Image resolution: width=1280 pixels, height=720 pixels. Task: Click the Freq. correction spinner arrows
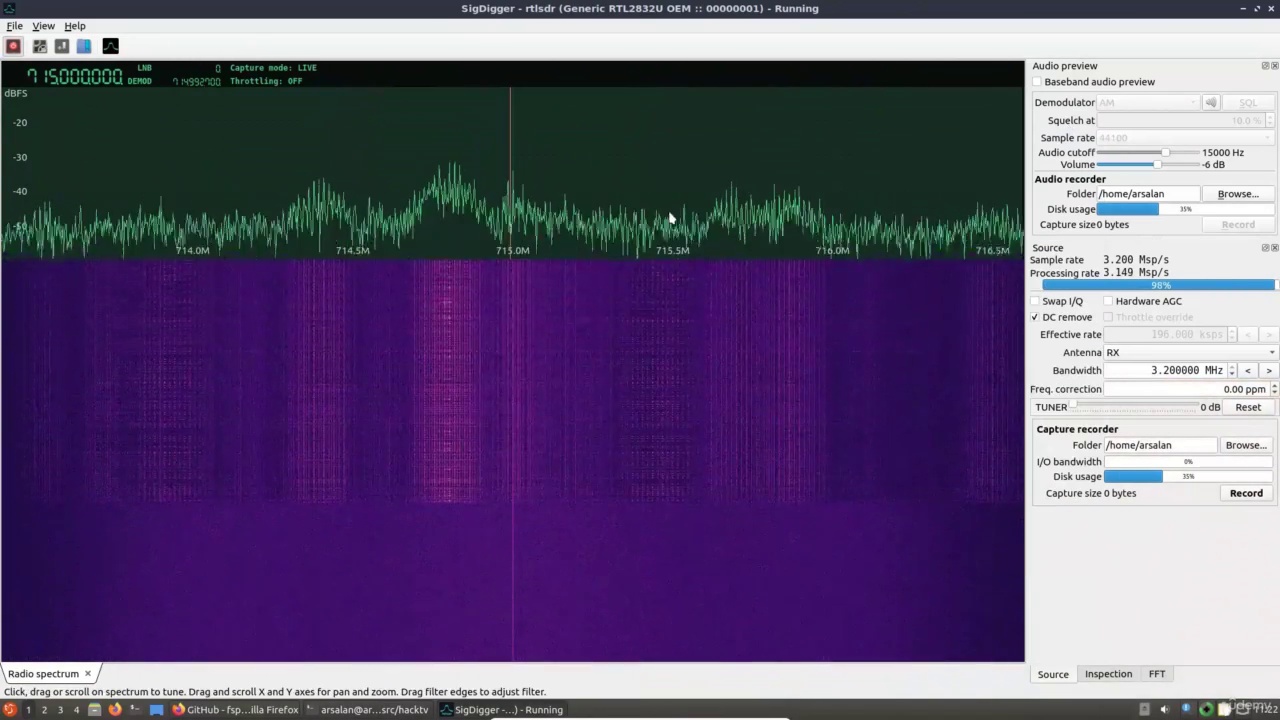tap(1273, 389)
